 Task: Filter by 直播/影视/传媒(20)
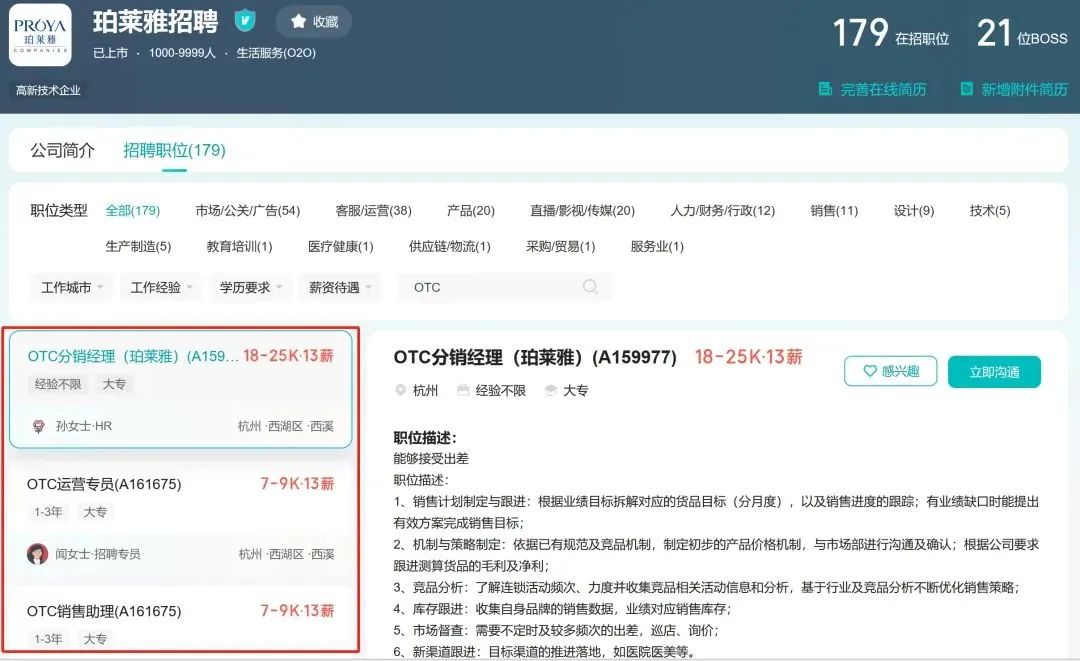click(582, 211)
